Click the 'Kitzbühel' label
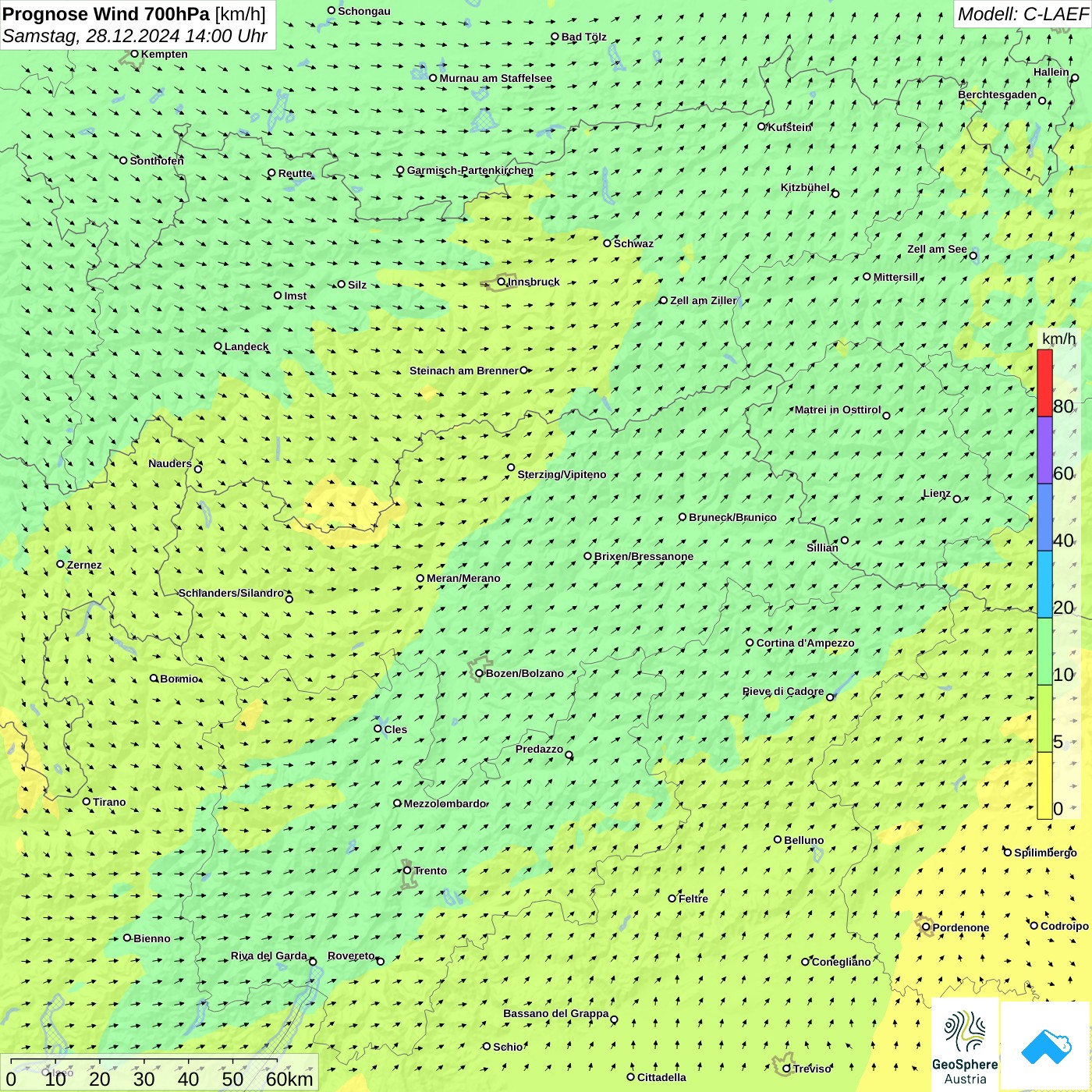 pos(805,187)
